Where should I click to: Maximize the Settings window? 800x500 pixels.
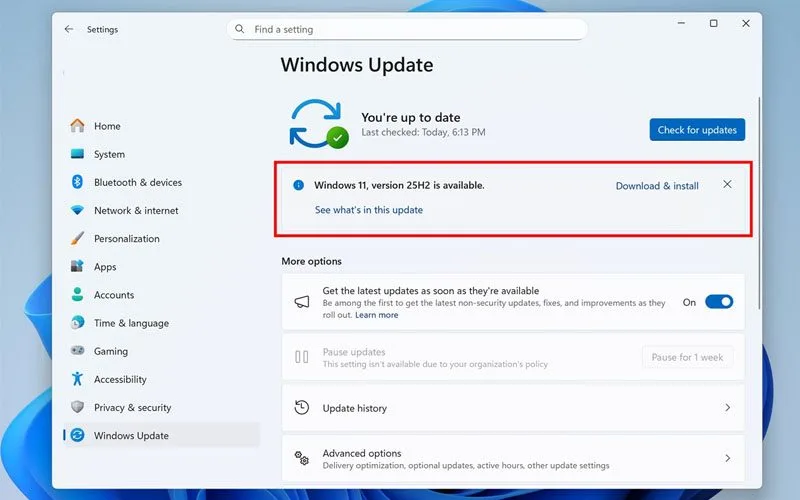[x=713, y=23]
